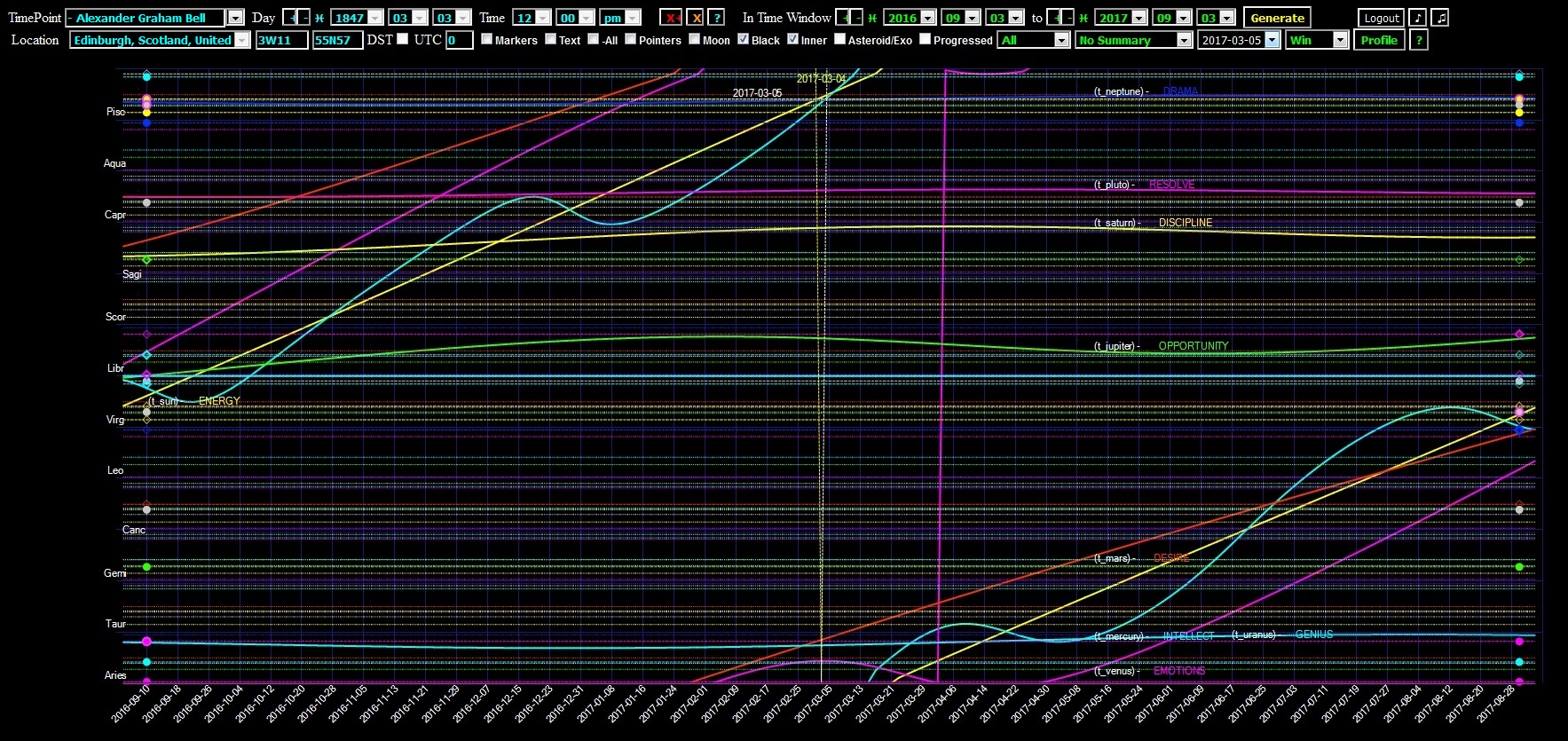Click the UTC offset field
1568x741 pixels.
pyautogui.click(x=459, y=40)
